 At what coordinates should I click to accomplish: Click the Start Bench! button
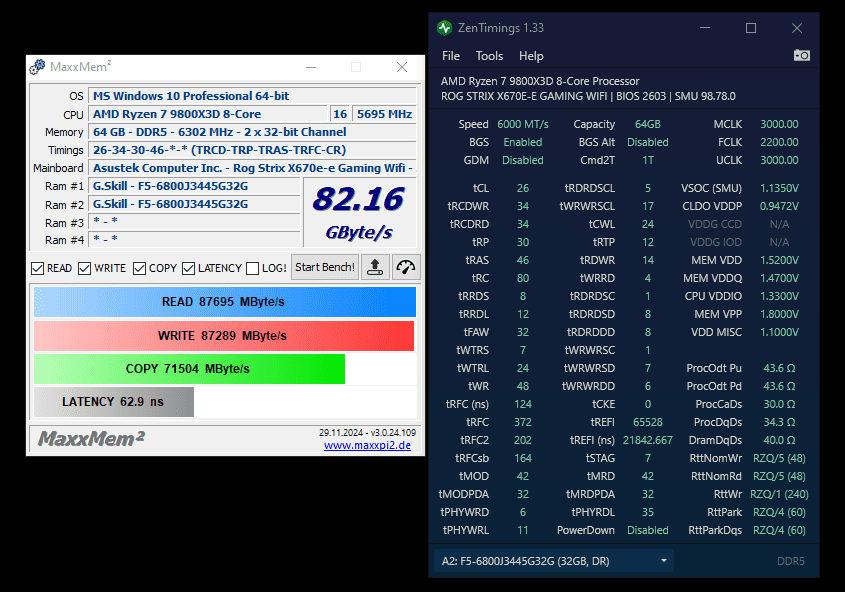325,267
